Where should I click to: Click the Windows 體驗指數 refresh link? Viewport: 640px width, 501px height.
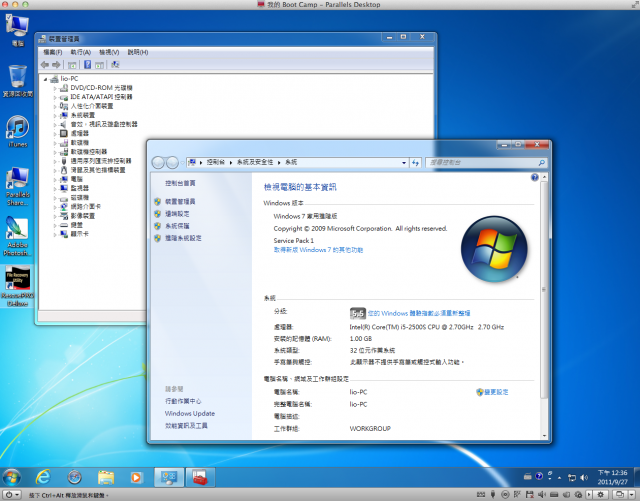pos(419,313)
